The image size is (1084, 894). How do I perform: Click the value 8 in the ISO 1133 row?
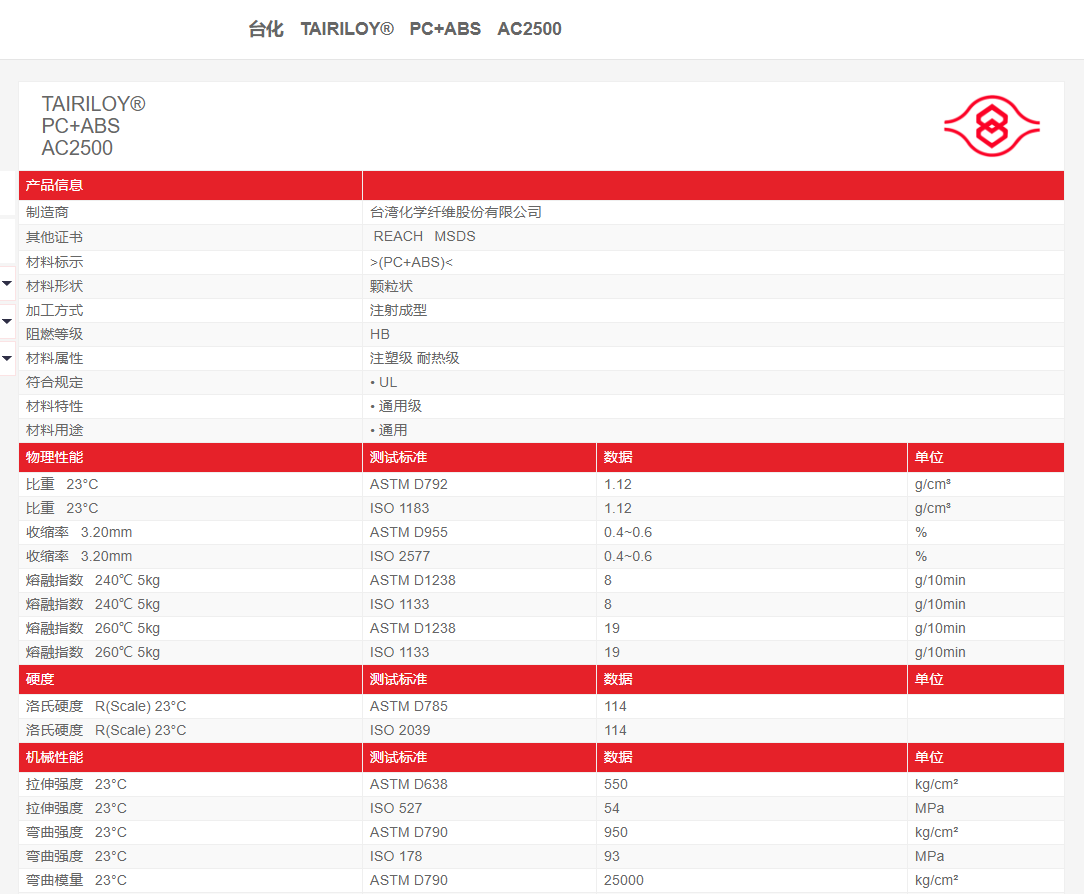pos(608,604)
